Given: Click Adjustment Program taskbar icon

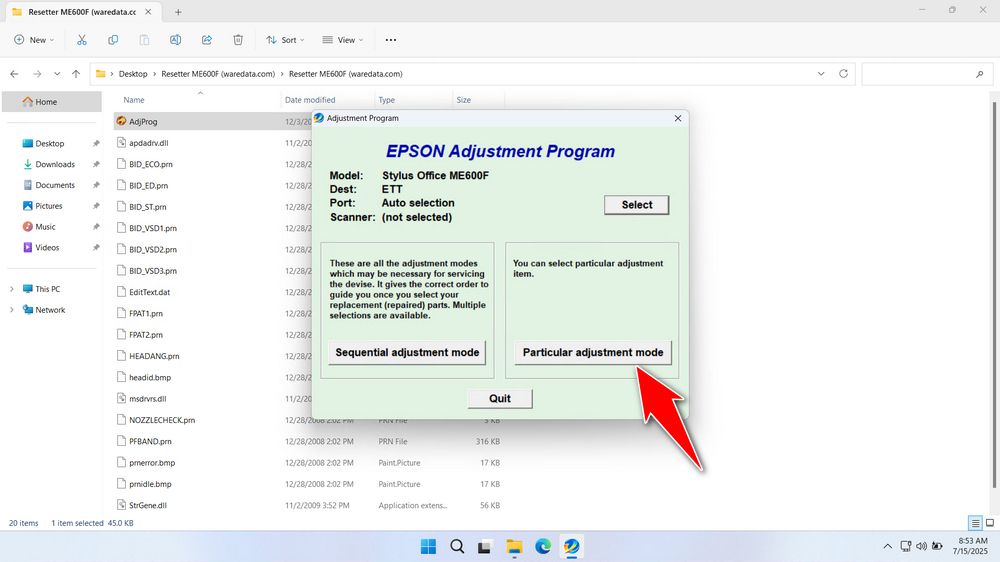Looking at the screenshot, I should coord(571,547).
